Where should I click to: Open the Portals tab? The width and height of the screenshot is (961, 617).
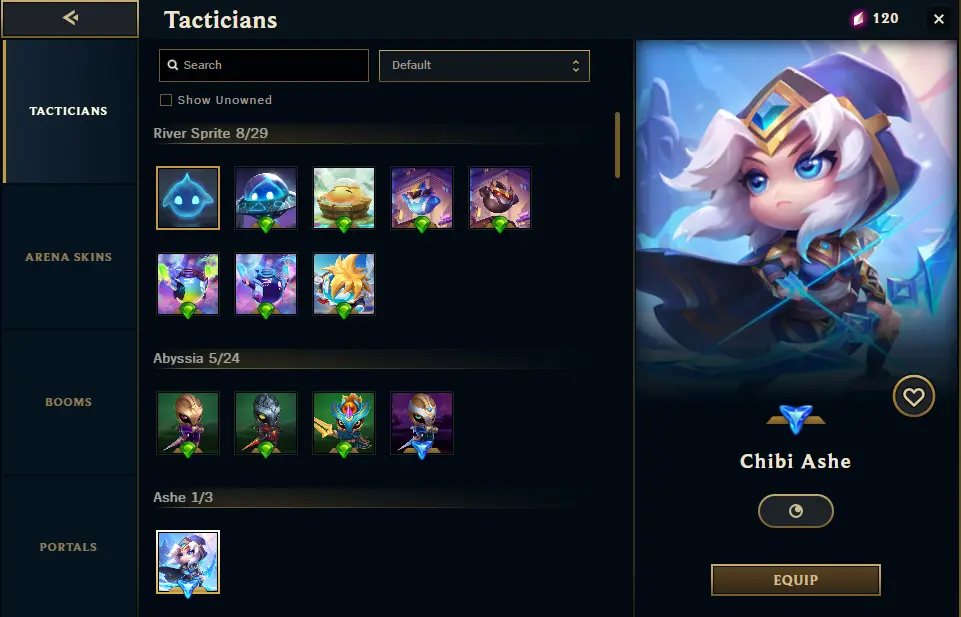tap(69, 547)
